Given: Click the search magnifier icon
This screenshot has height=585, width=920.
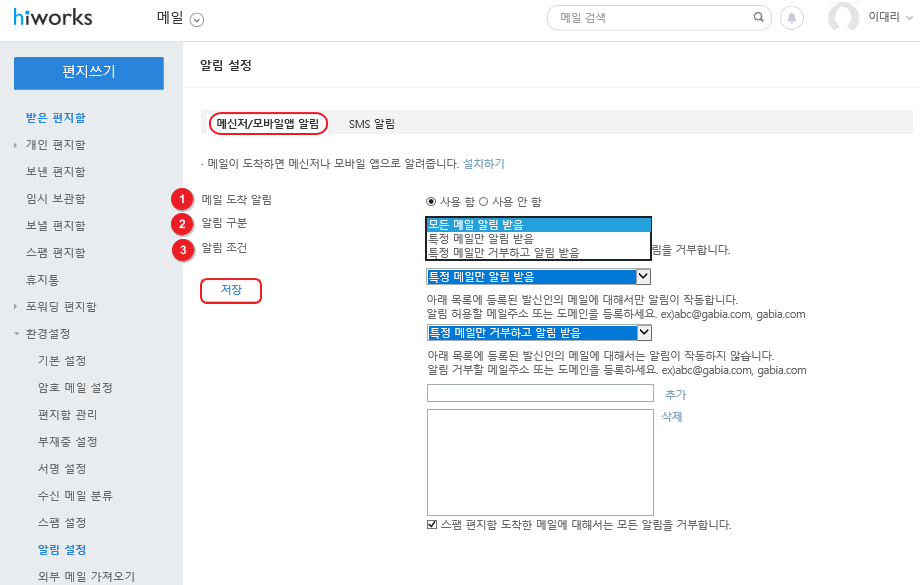Looking at the screenshot, I should click(x=757, y=18).
